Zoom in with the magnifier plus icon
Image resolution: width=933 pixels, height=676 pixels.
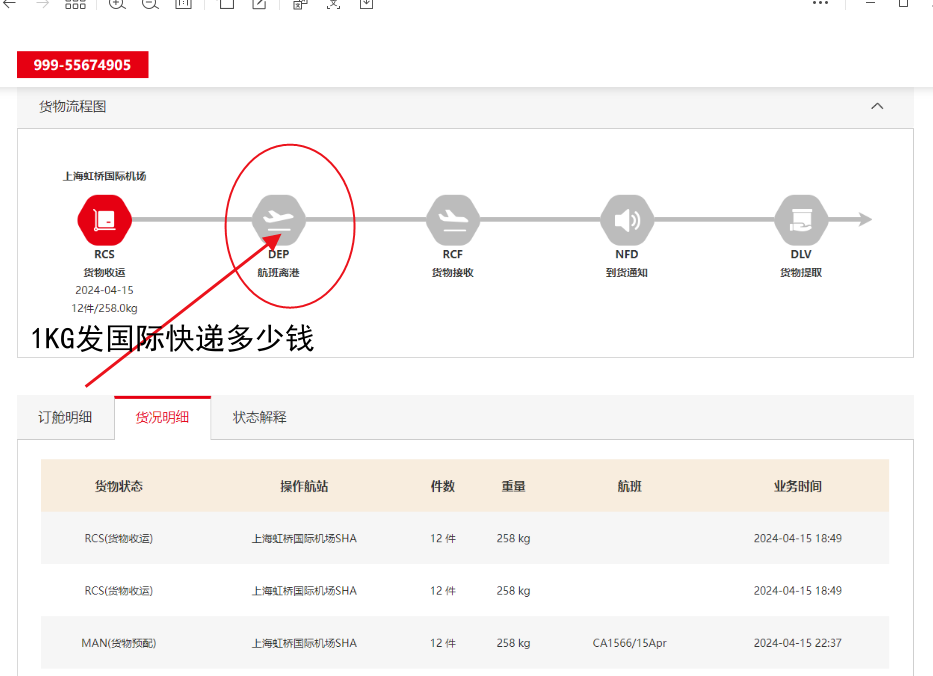point(117,4)
